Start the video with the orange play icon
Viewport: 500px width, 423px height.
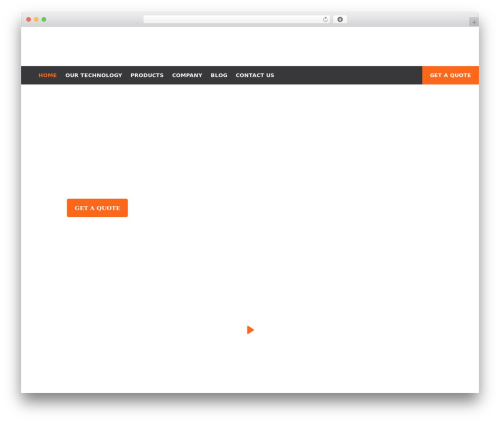[250, 330]
